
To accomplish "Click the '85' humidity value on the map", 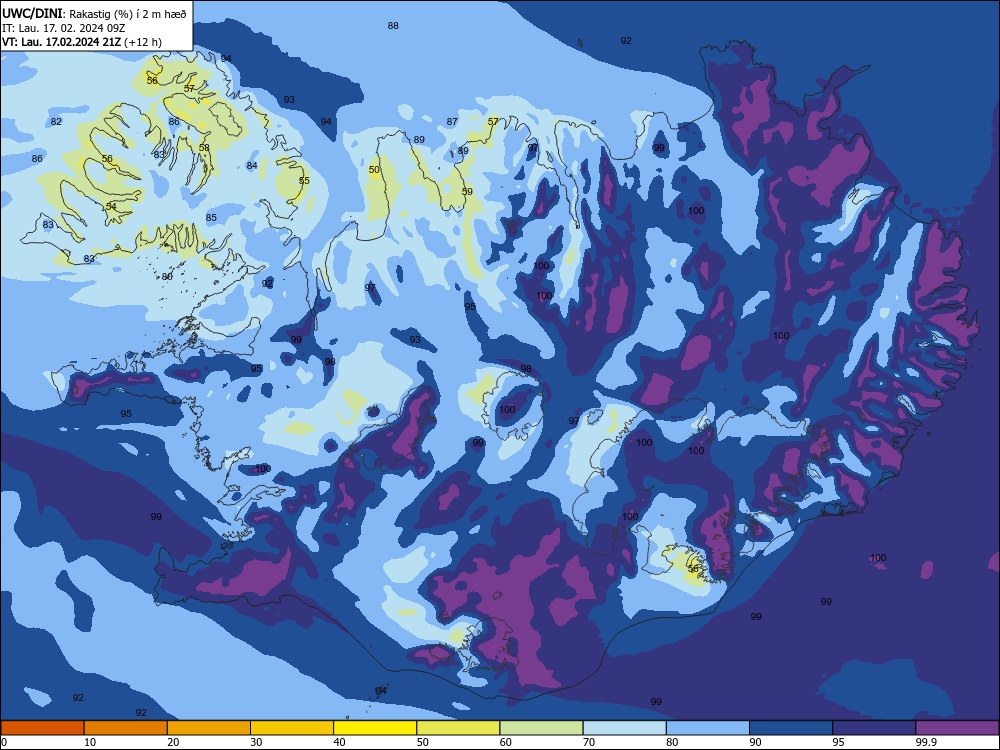I will point(211,217).
